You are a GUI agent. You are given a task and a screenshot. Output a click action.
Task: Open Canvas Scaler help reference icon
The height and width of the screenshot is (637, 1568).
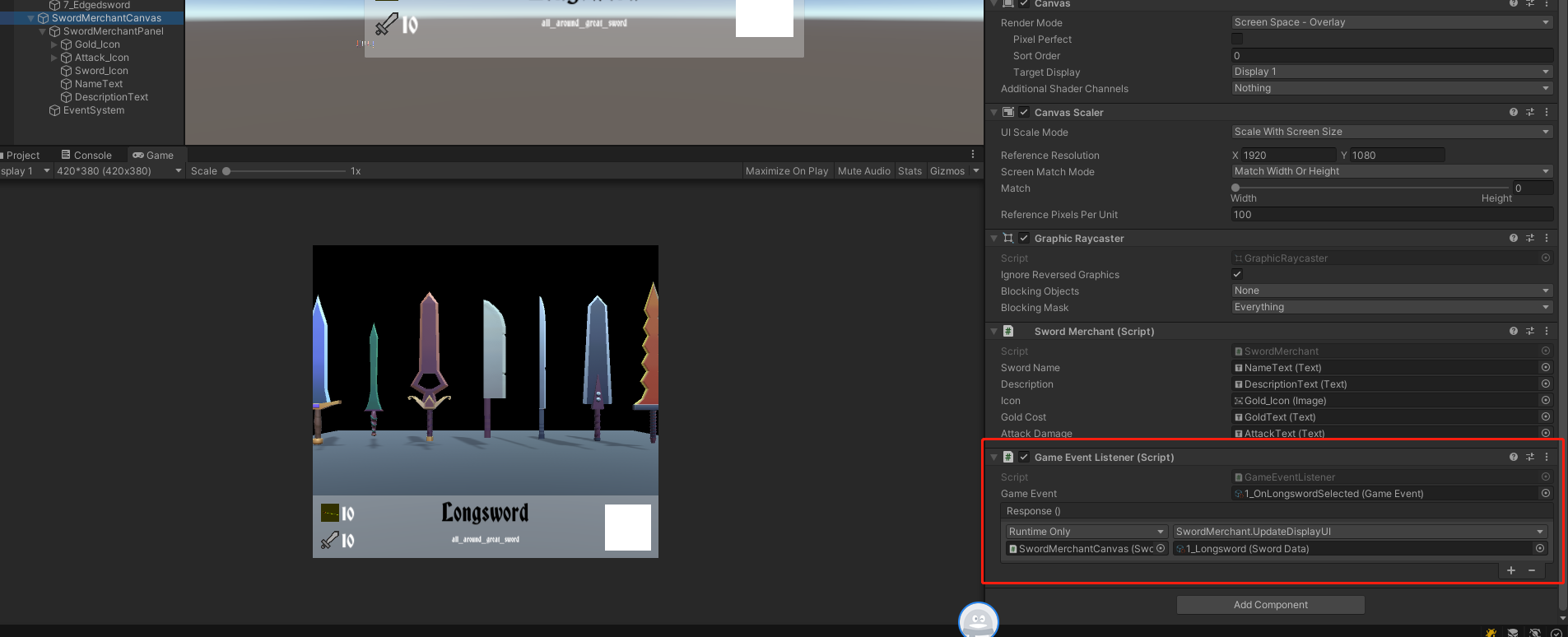tap(1513, 112)
